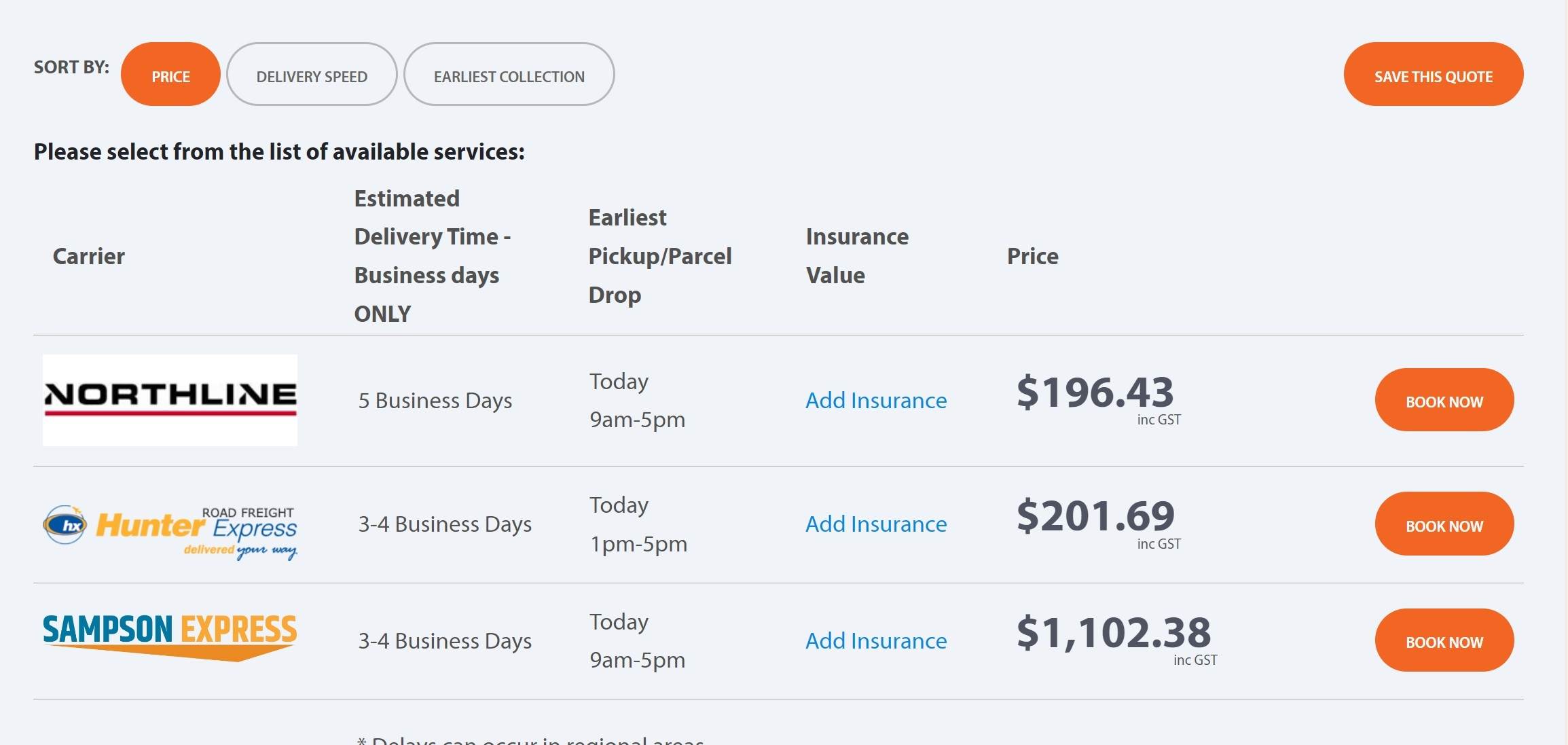Click the Estimated Delivery Time column header
The height and width of the screenshot is (745, 1568).
coord(433,256)
